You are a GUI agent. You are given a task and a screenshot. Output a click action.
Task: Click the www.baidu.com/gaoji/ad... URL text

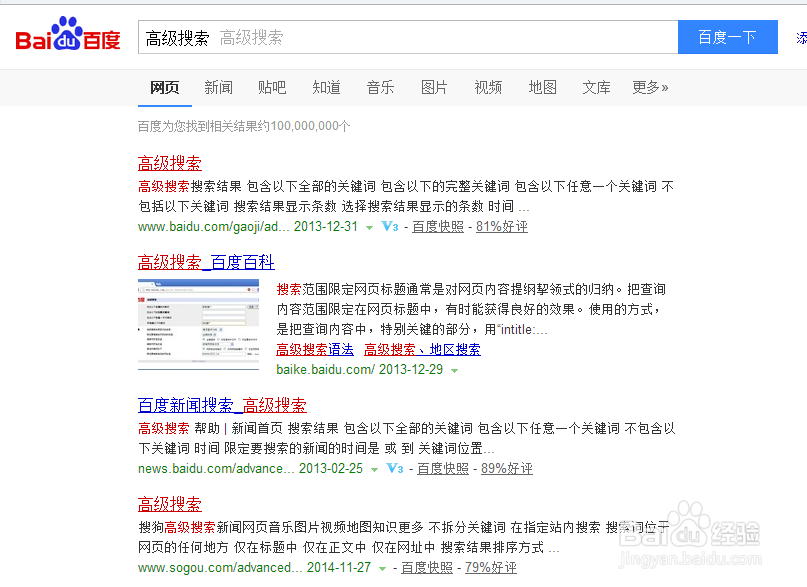[214, 226]
